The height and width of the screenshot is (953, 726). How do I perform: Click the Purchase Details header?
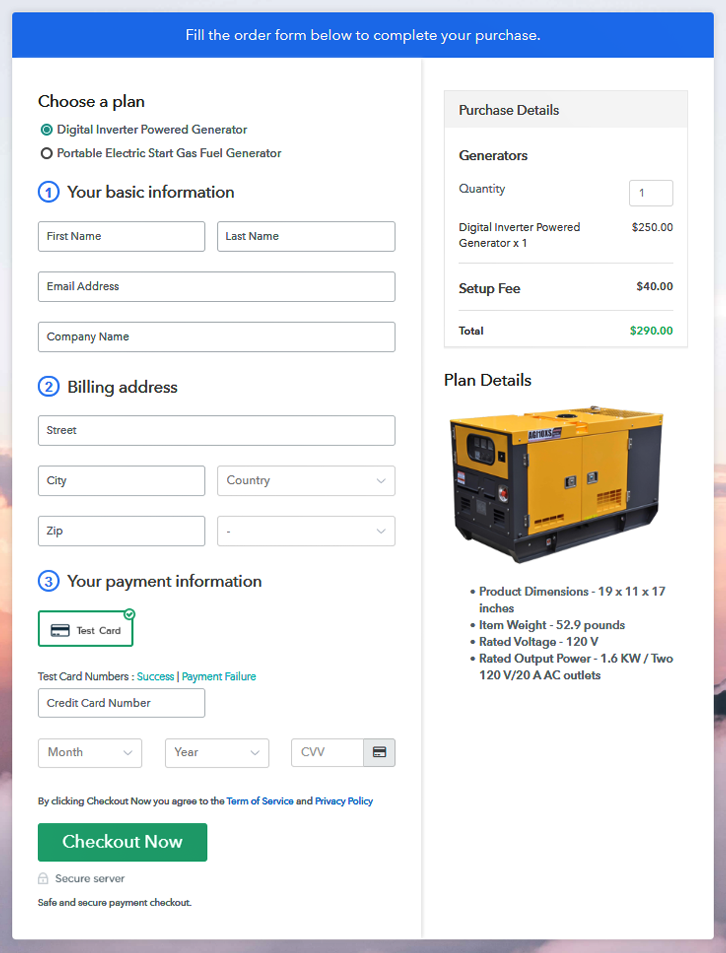pos(566,110)
